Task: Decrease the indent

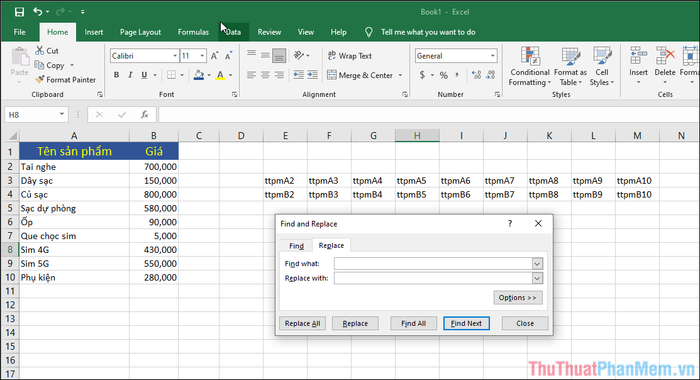Action: click(x=299, y=75)
